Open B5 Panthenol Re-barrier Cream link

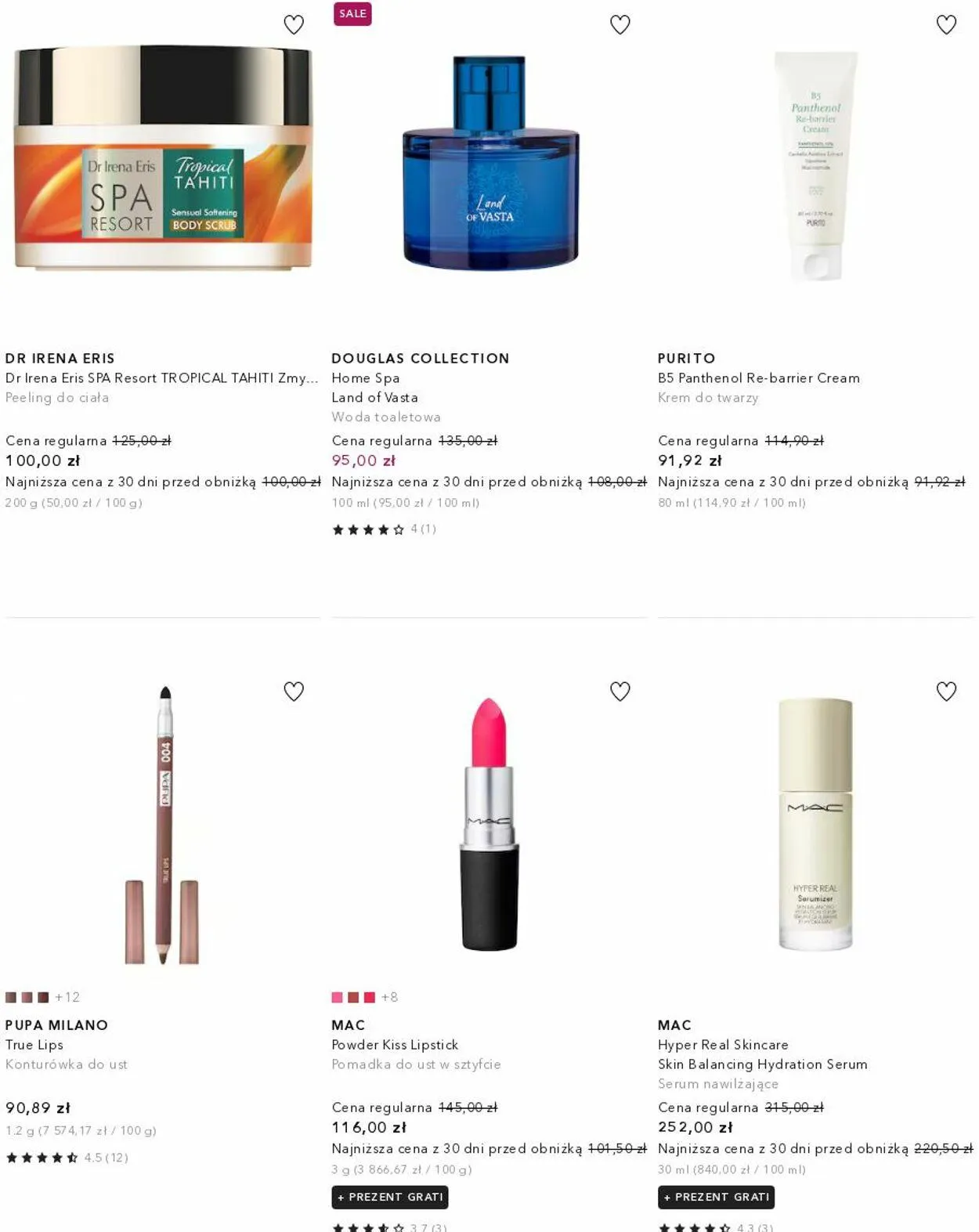click(759, 378)
